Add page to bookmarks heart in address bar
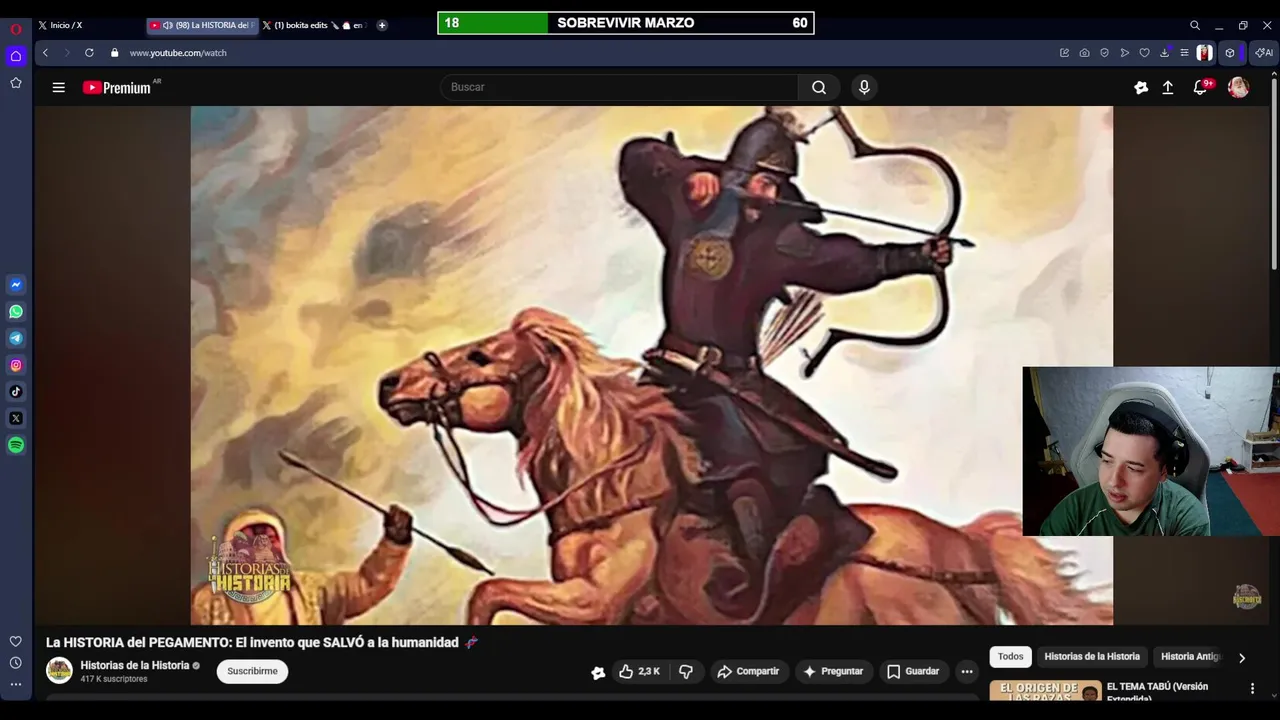This screenshot has width=1280, height=720. point(1144,53)
